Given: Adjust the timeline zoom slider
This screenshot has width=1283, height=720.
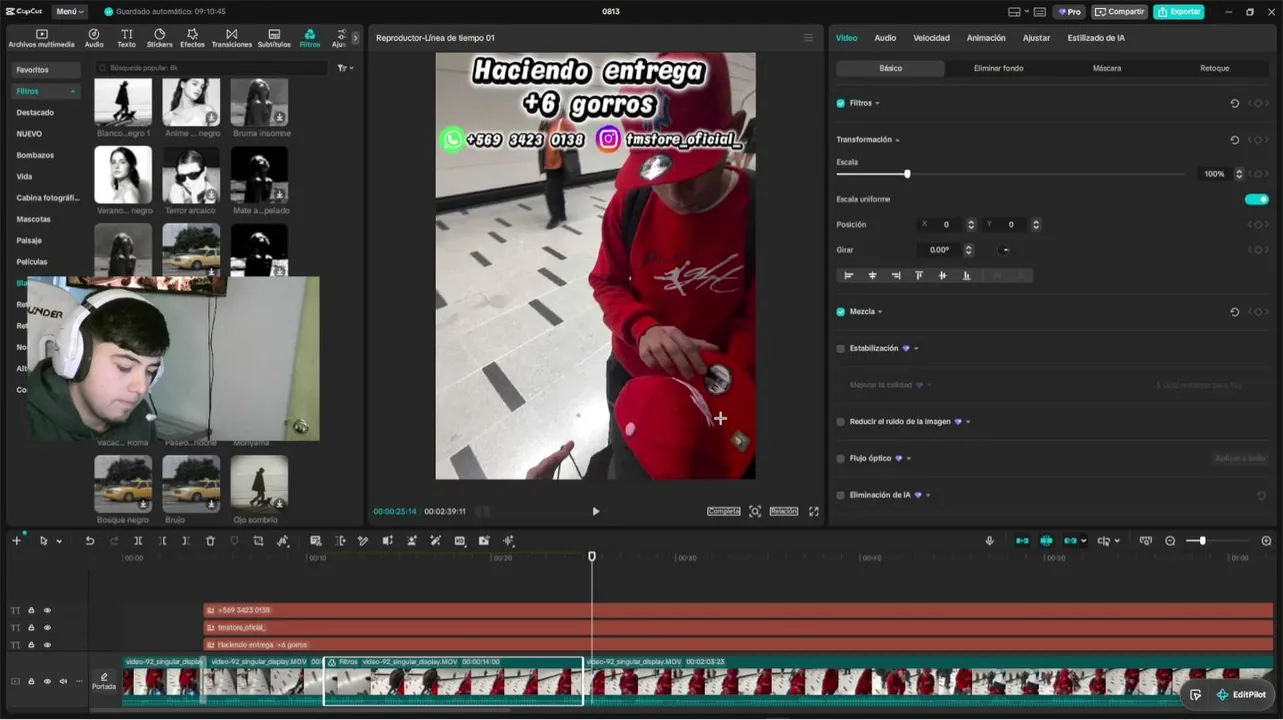Looking at the screenshot, I should coord(1203,541).
